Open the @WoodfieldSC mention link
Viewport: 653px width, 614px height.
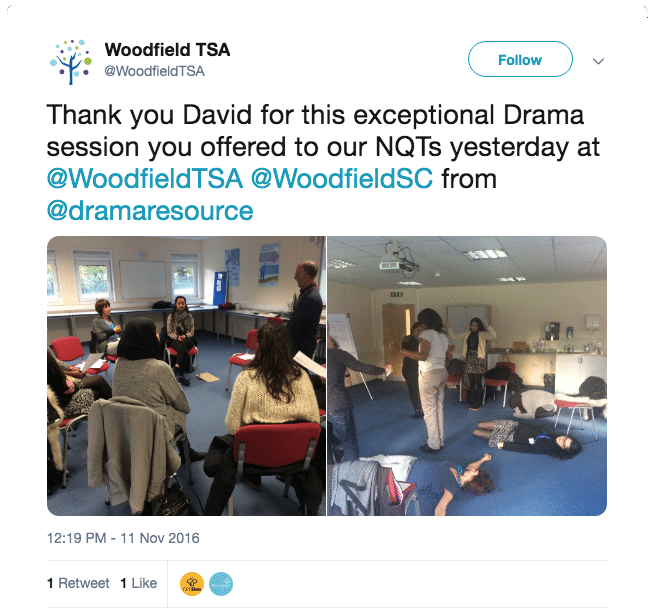tap(342, 178)
